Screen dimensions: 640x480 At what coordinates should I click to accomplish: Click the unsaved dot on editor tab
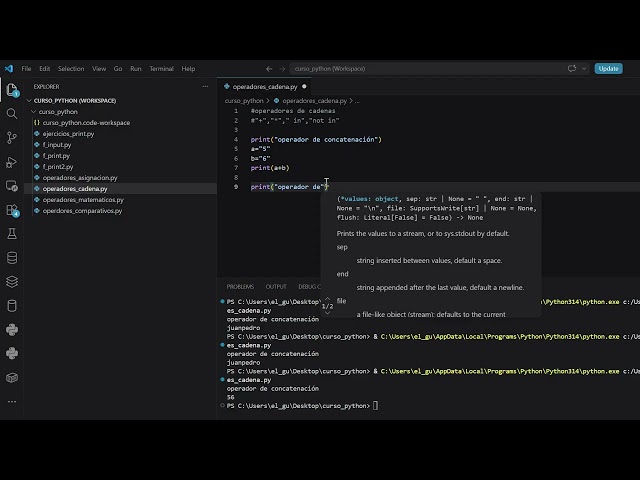[x=304, y=87]
